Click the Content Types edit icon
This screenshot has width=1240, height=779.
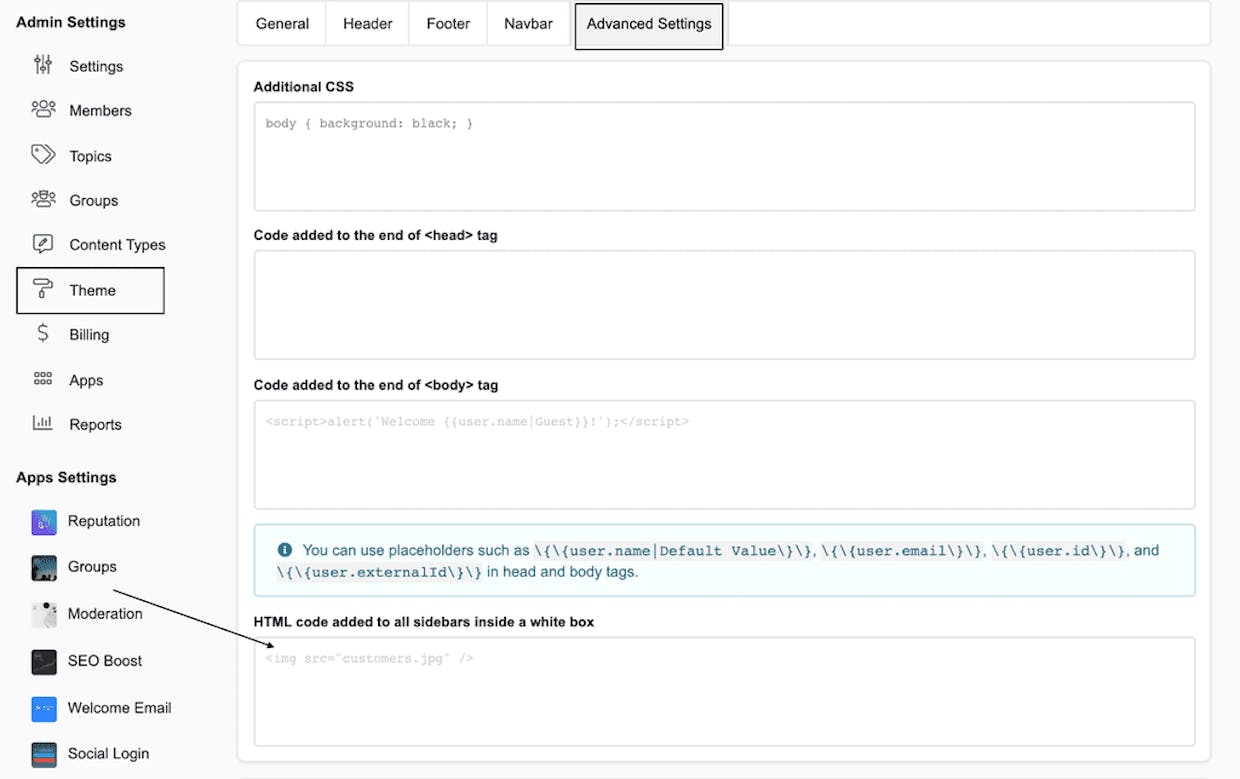click(43, 244)
